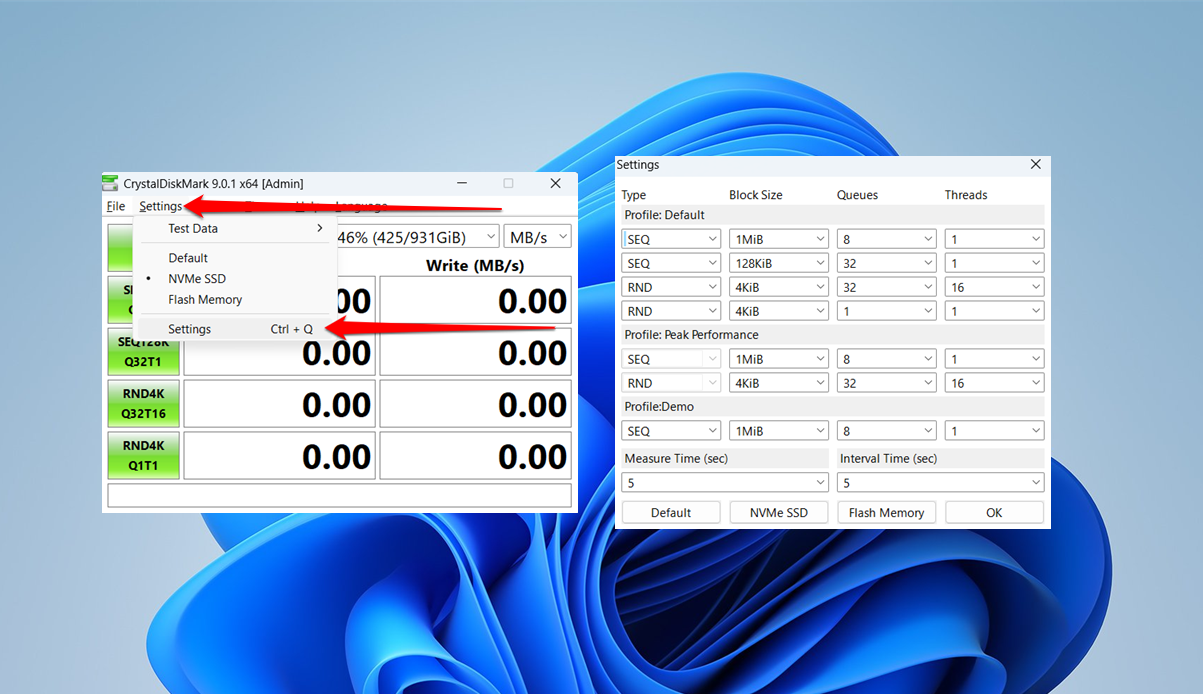Select the NVMe SSD profile in the menu
1203x694 pixels.
click(196, 278)
